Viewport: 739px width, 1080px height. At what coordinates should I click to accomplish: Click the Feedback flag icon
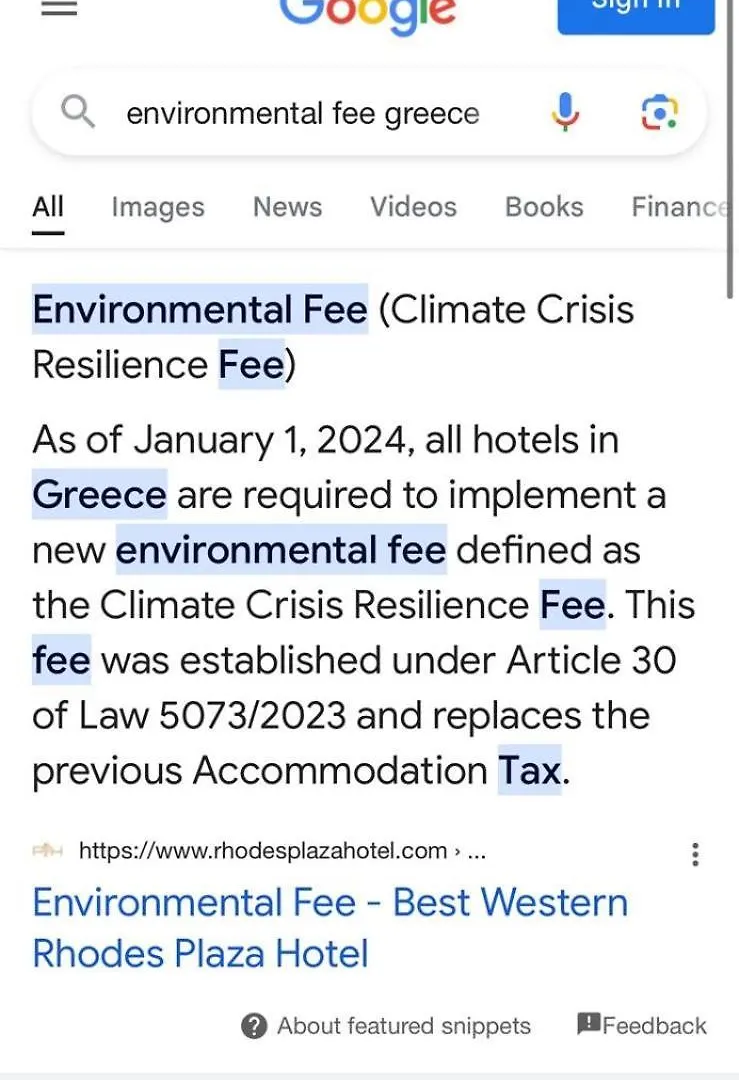click(x=589, y=1024)
